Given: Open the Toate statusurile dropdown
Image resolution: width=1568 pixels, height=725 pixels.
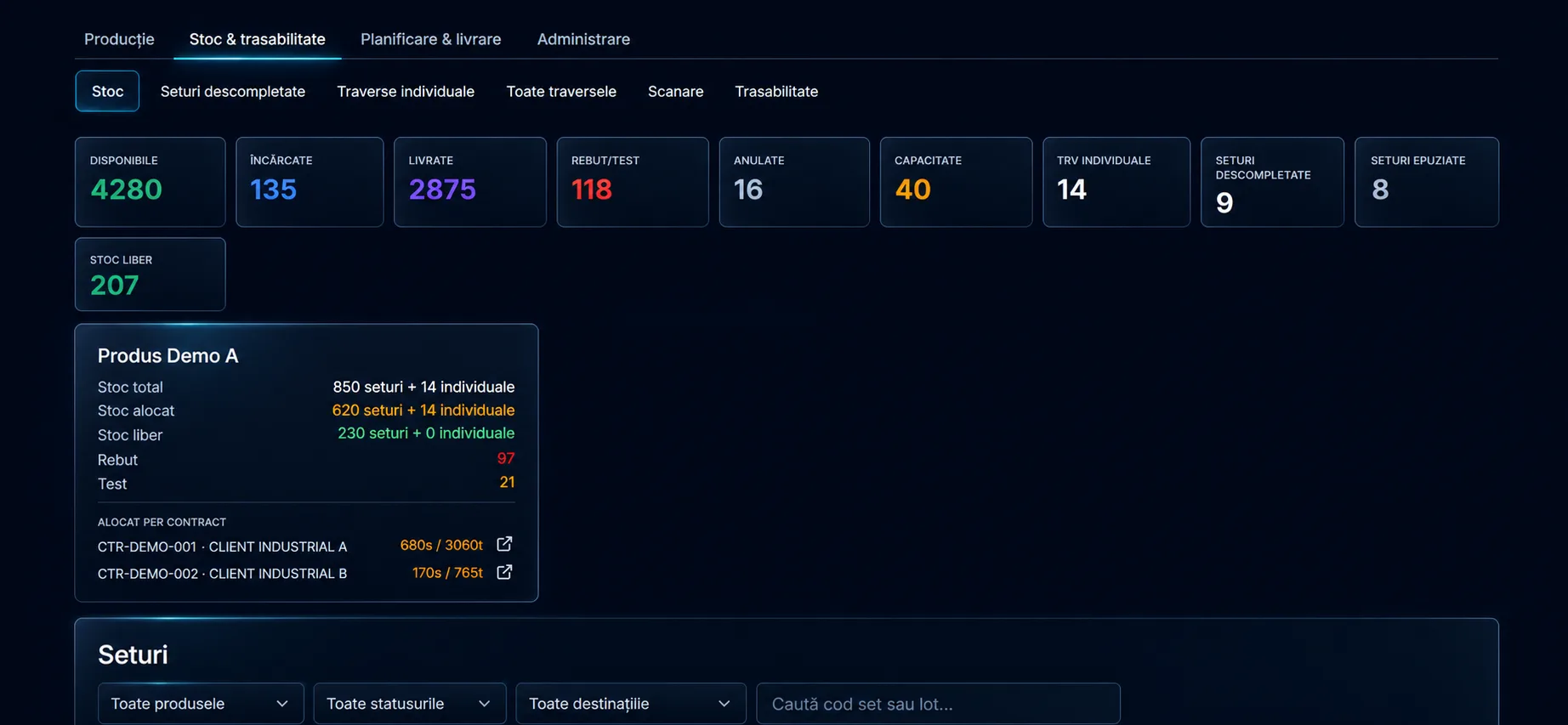Looking at the screenshot, I should click(410, 704).
